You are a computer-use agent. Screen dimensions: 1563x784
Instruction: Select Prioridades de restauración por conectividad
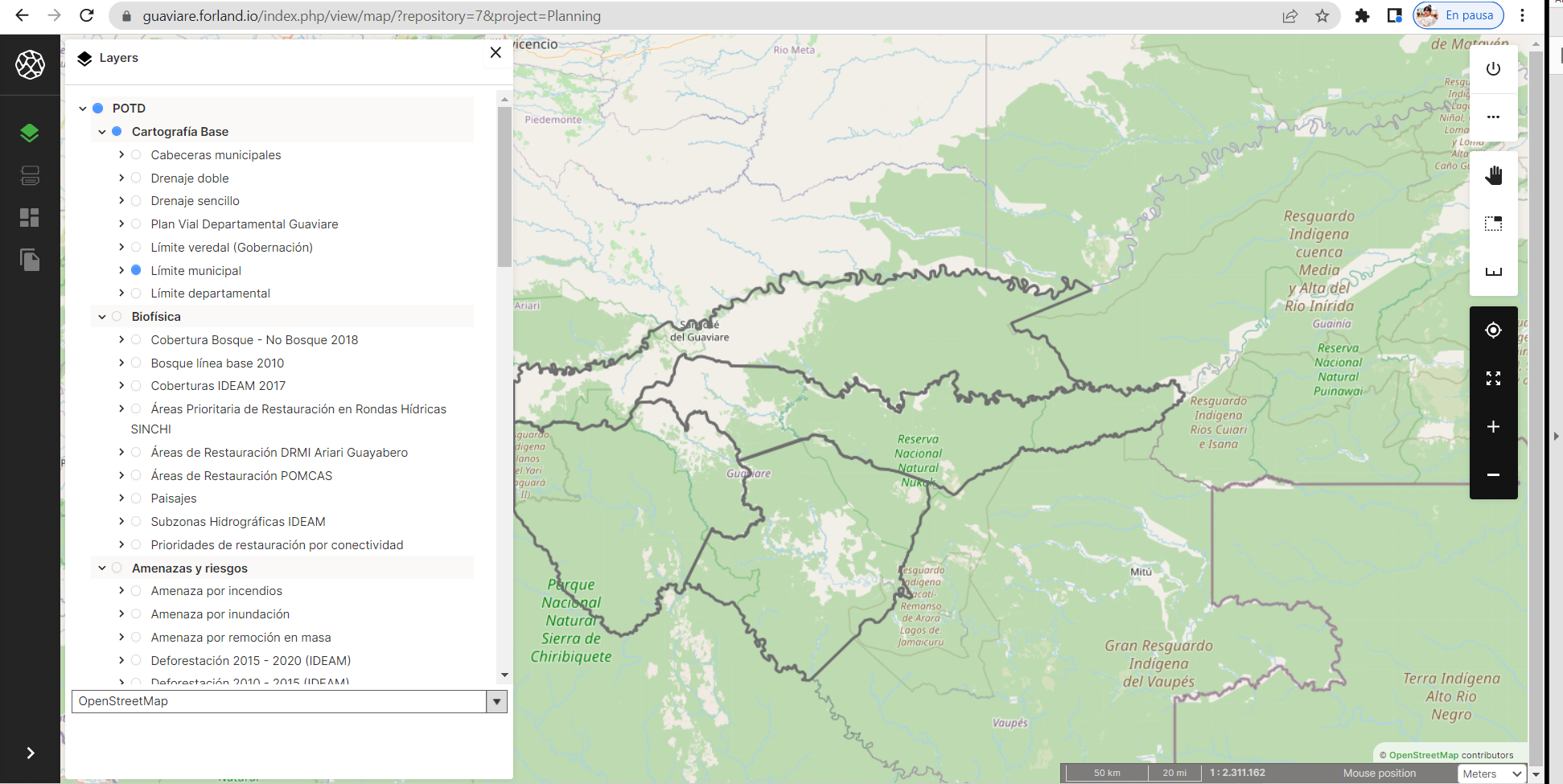(x=277, y=545)
